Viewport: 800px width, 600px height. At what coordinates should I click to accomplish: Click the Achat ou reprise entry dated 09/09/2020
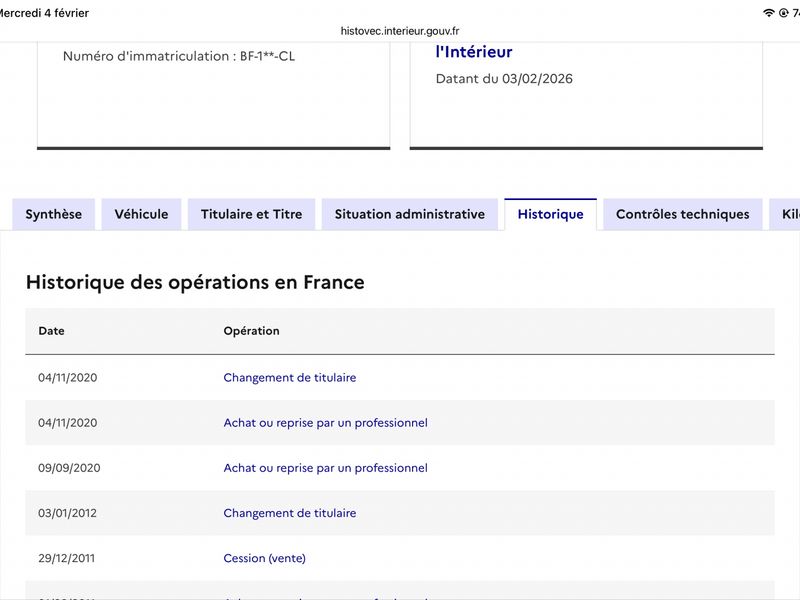coord(325,468)
